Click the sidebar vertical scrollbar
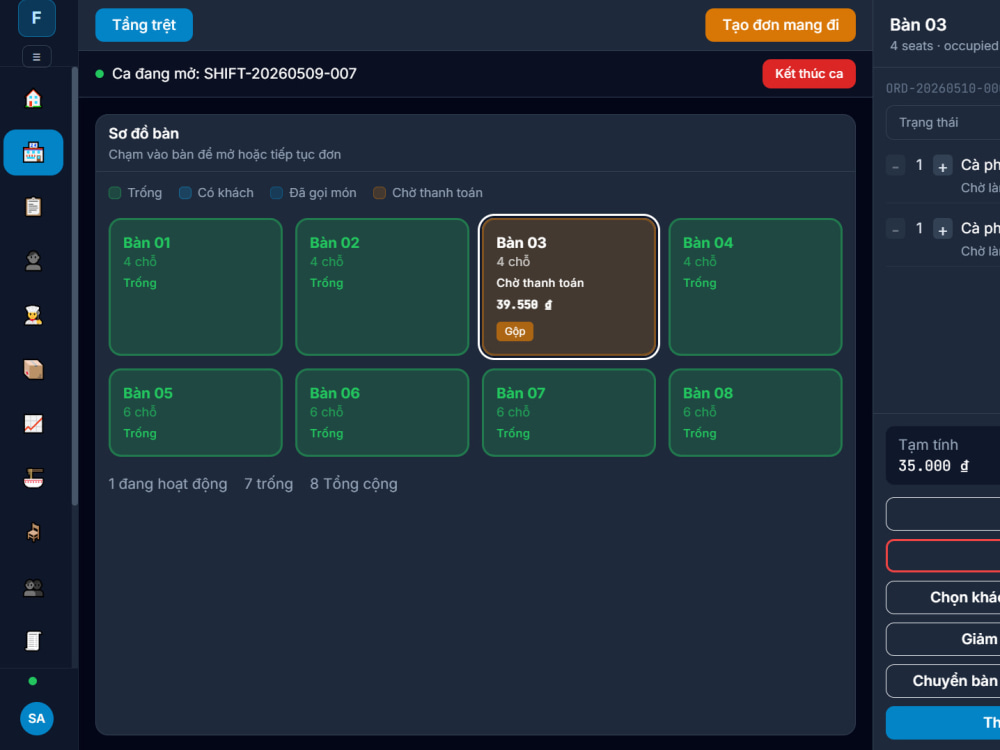Image resolution: width=1000 pixels, height=750 pixels. pos(75,287)
